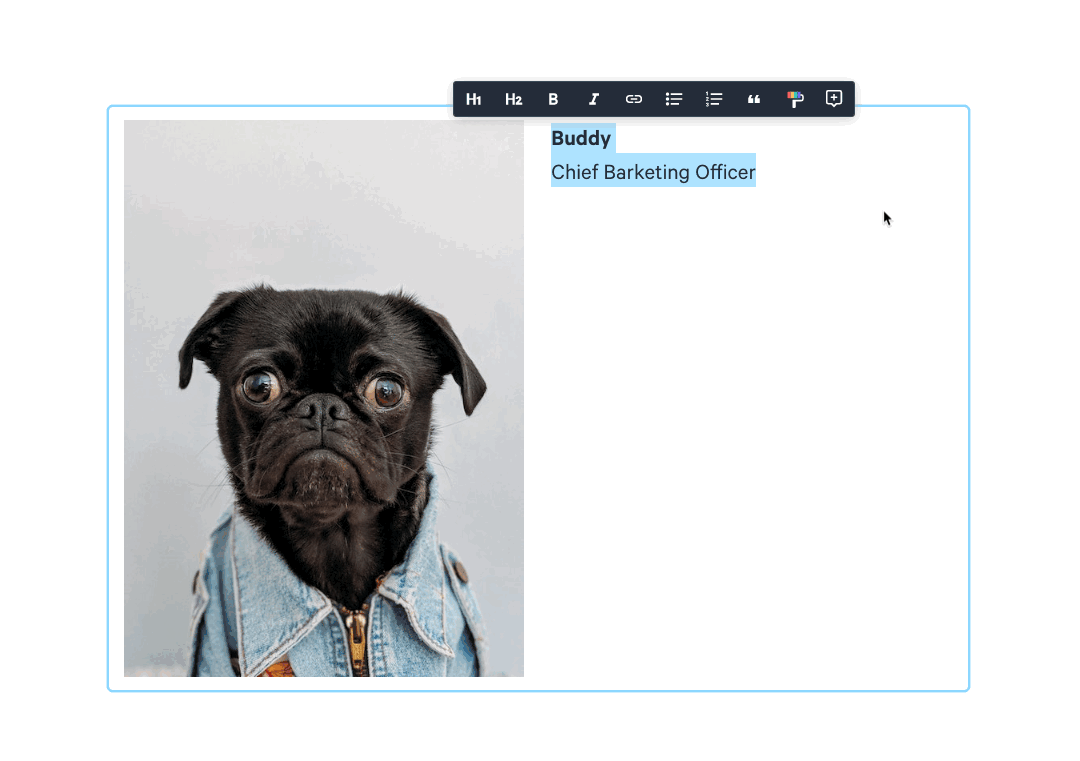Apply bulleted list formatting
Image resolution: width=1080 pixels, height=761 pixels.
pyautogui.click(x=674, y=99)
